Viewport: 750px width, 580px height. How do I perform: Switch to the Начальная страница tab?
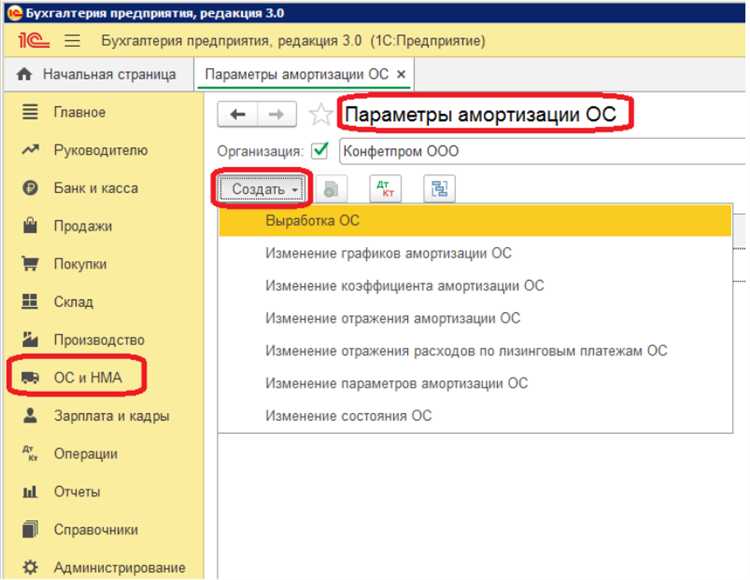99,74
